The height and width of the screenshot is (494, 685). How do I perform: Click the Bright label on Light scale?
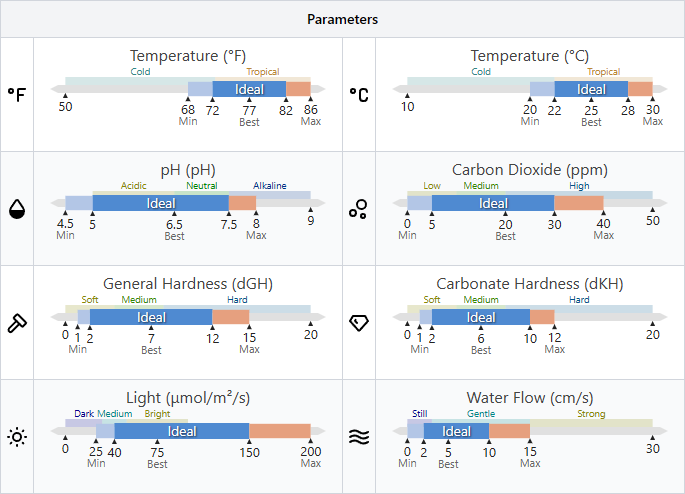click(157, 414)
